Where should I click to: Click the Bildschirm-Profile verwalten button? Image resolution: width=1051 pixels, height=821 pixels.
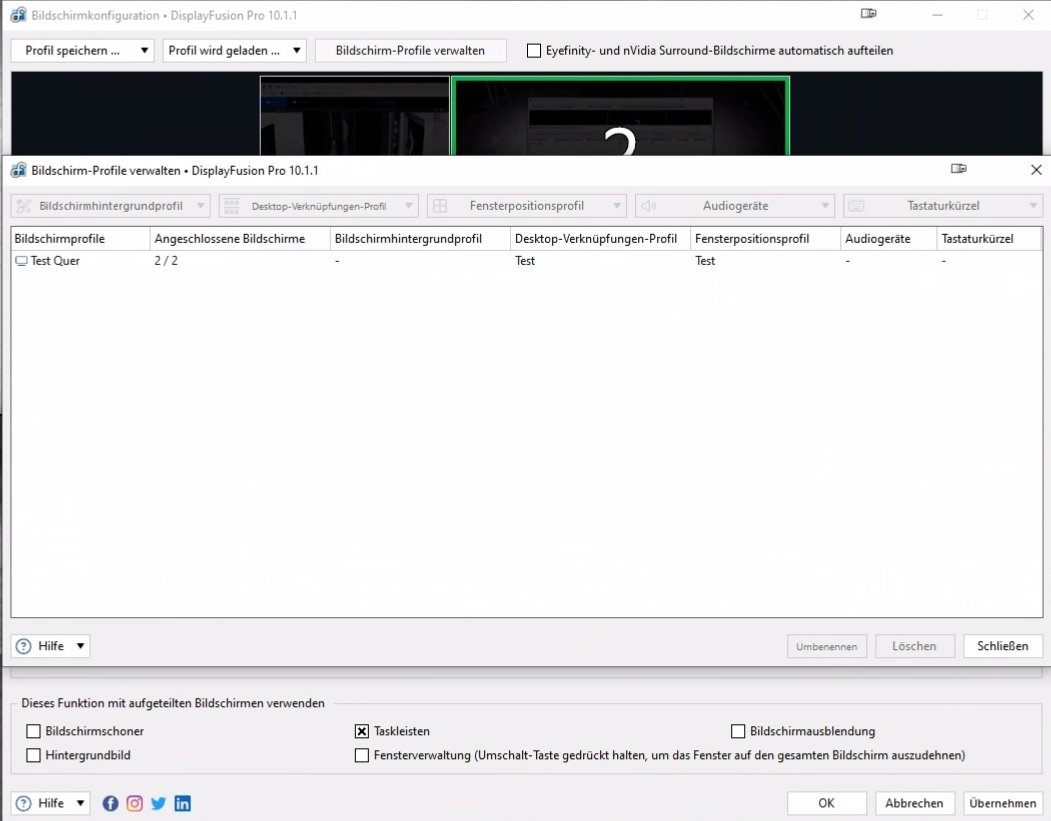[x=410, y=50]
